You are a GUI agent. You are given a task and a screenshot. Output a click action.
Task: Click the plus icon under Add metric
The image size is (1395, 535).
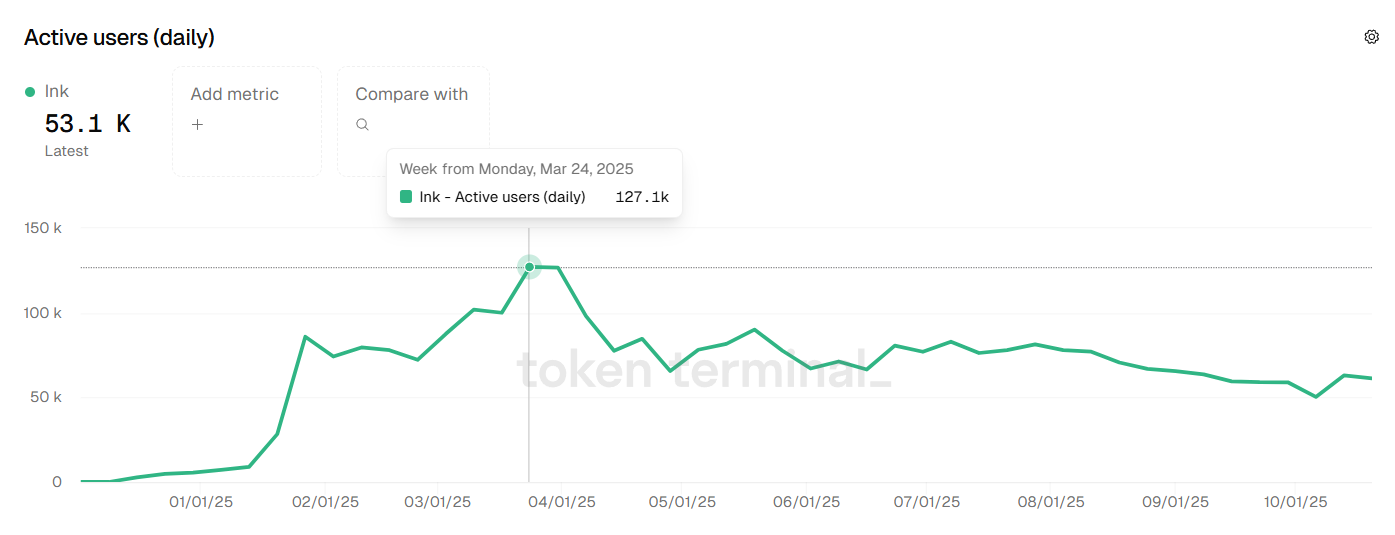pyautogui.click(x=197, y=125)
